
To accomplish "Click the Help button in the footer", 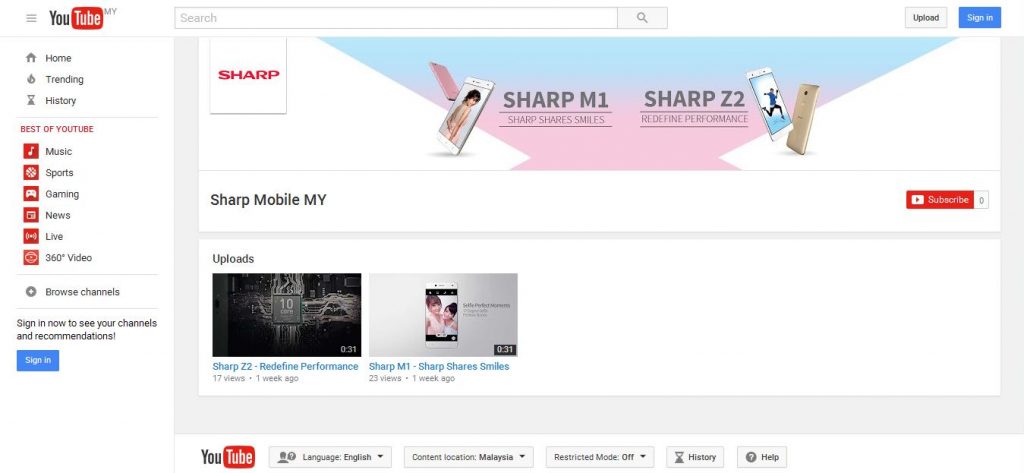I will pyautogui.click(x=761, y=457).
